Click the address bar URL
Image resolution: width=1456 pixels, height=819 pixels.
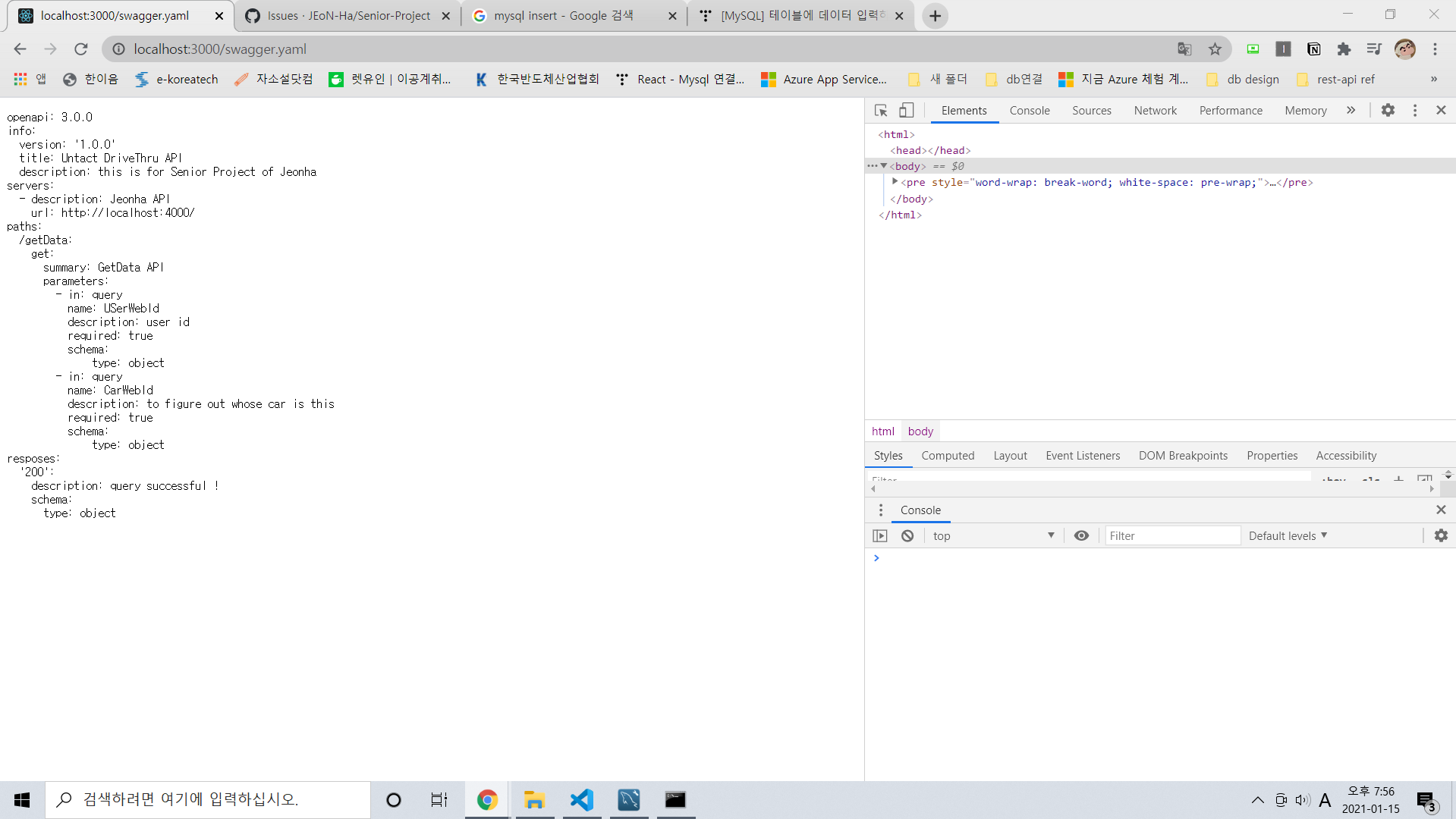point(220,49)
